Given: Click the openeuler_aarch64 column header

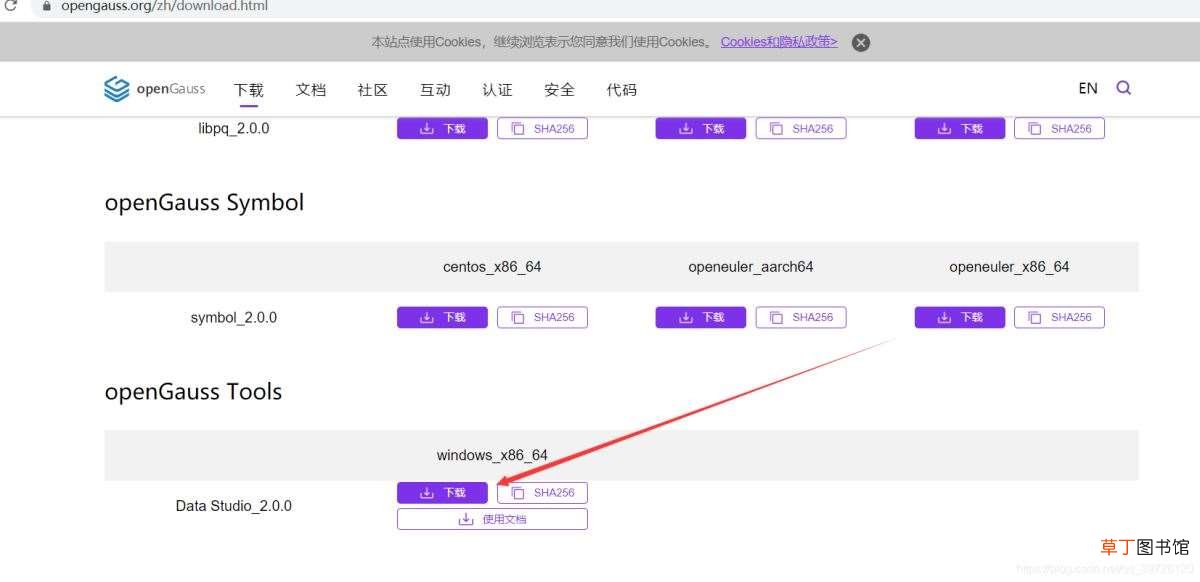Looking at the screenshot, I should pyautogui.click(x=751, y=267).
